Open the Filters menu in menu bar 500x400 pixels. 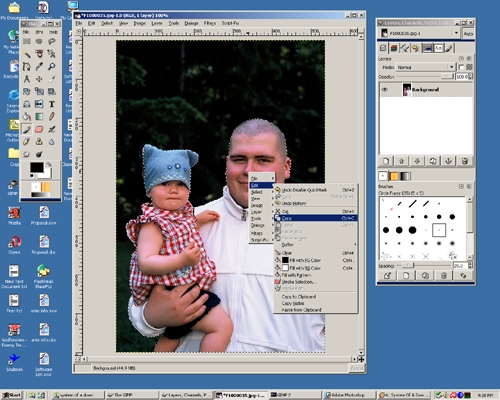click(x=210, y=23)
